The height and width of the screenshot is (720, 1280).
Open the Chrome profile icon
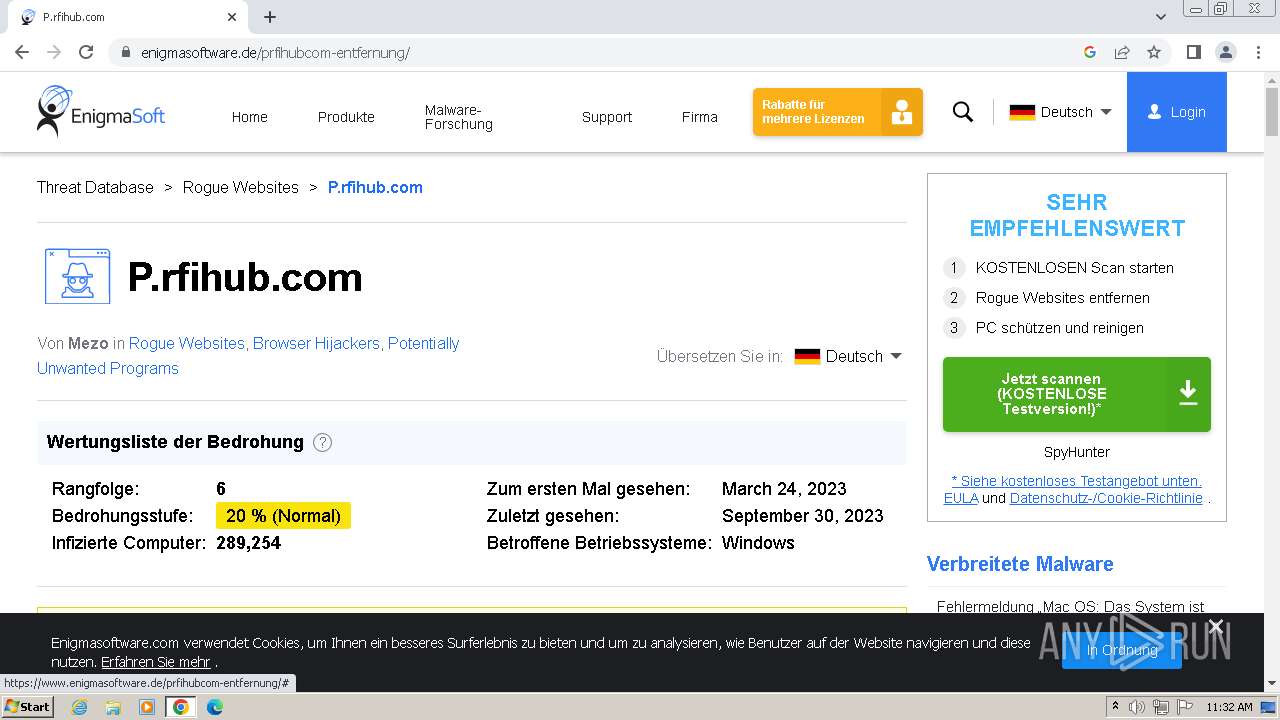1225,52
